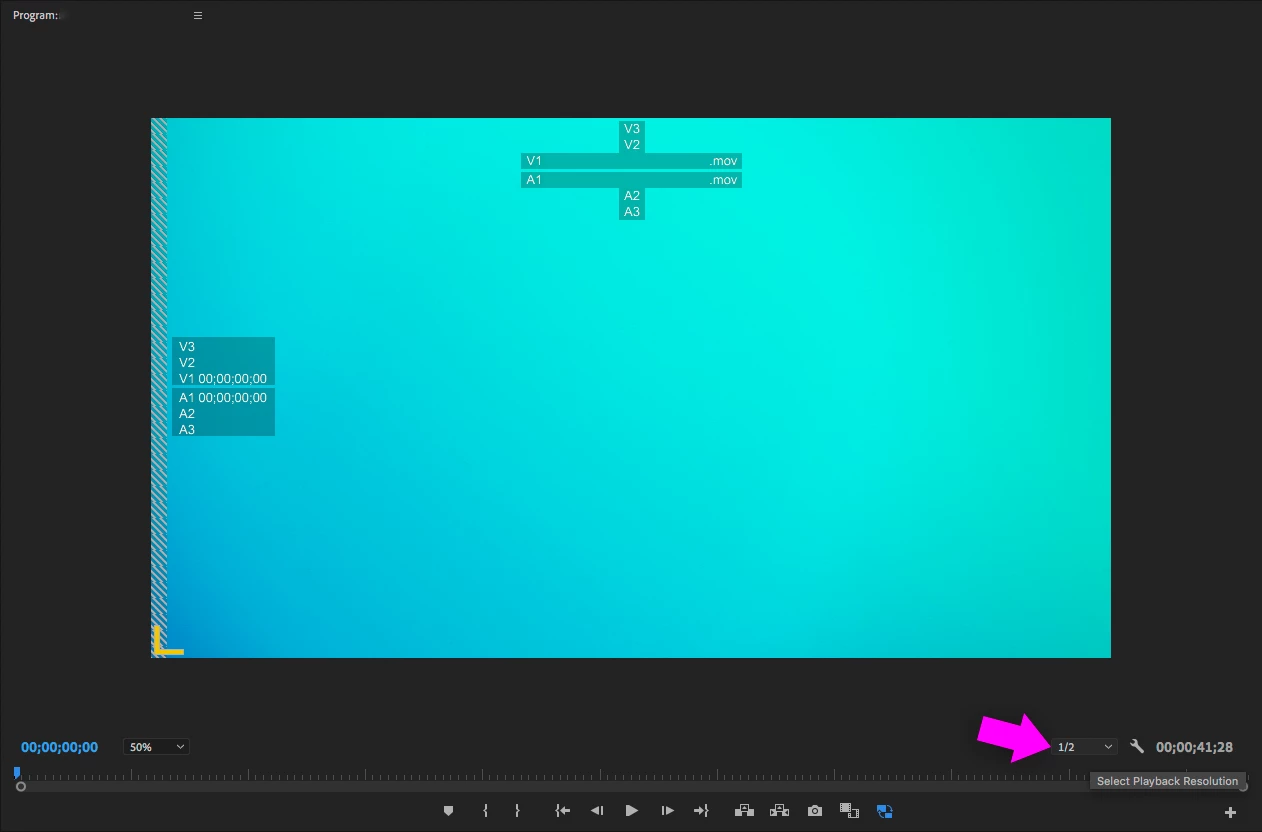Click the Add Marker icon
Viewport: 1262px width, 832px height.
pyautogui.click(x=448, y=811)
